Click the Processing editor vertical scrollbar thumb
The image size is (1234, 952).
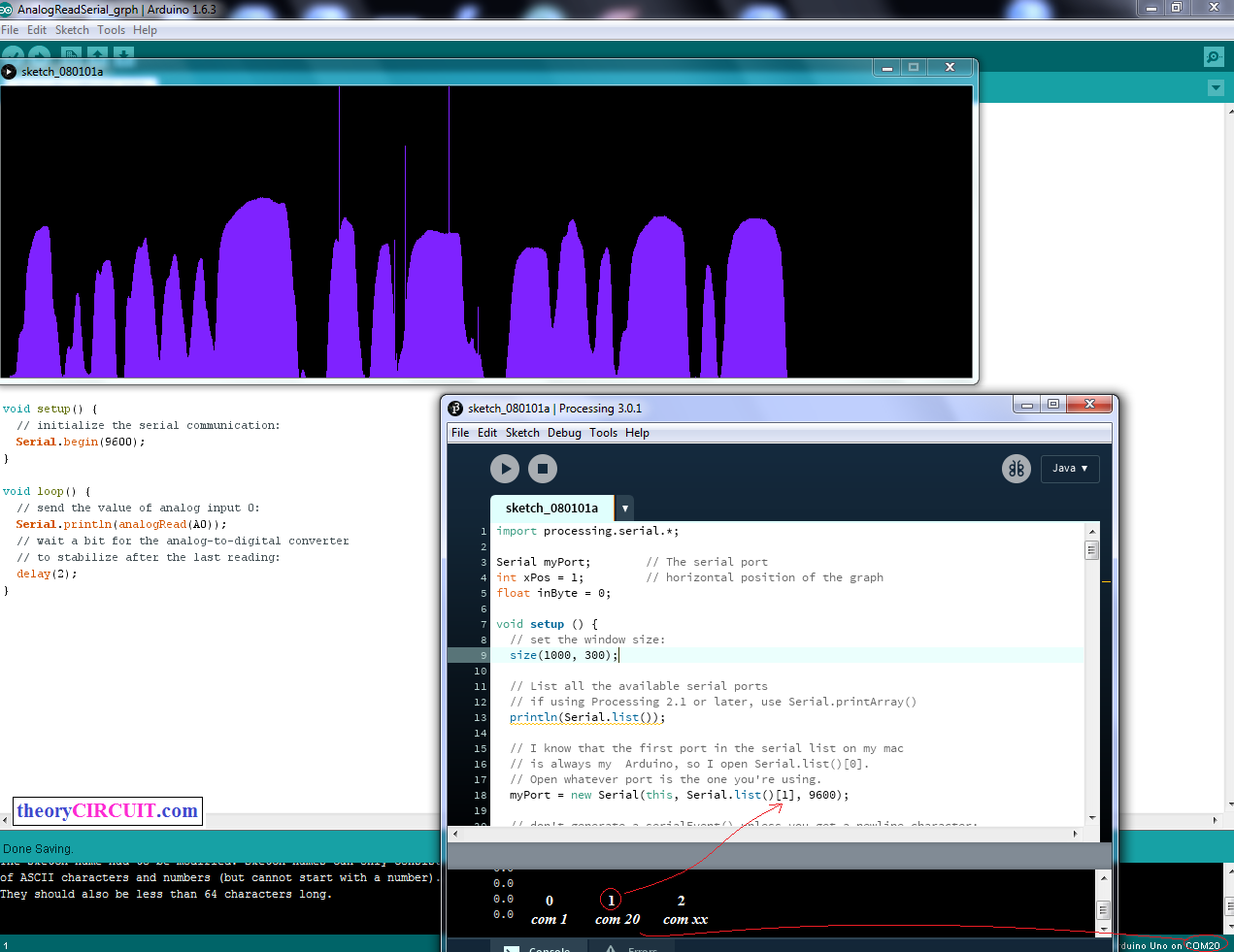tap(1092, 550)
